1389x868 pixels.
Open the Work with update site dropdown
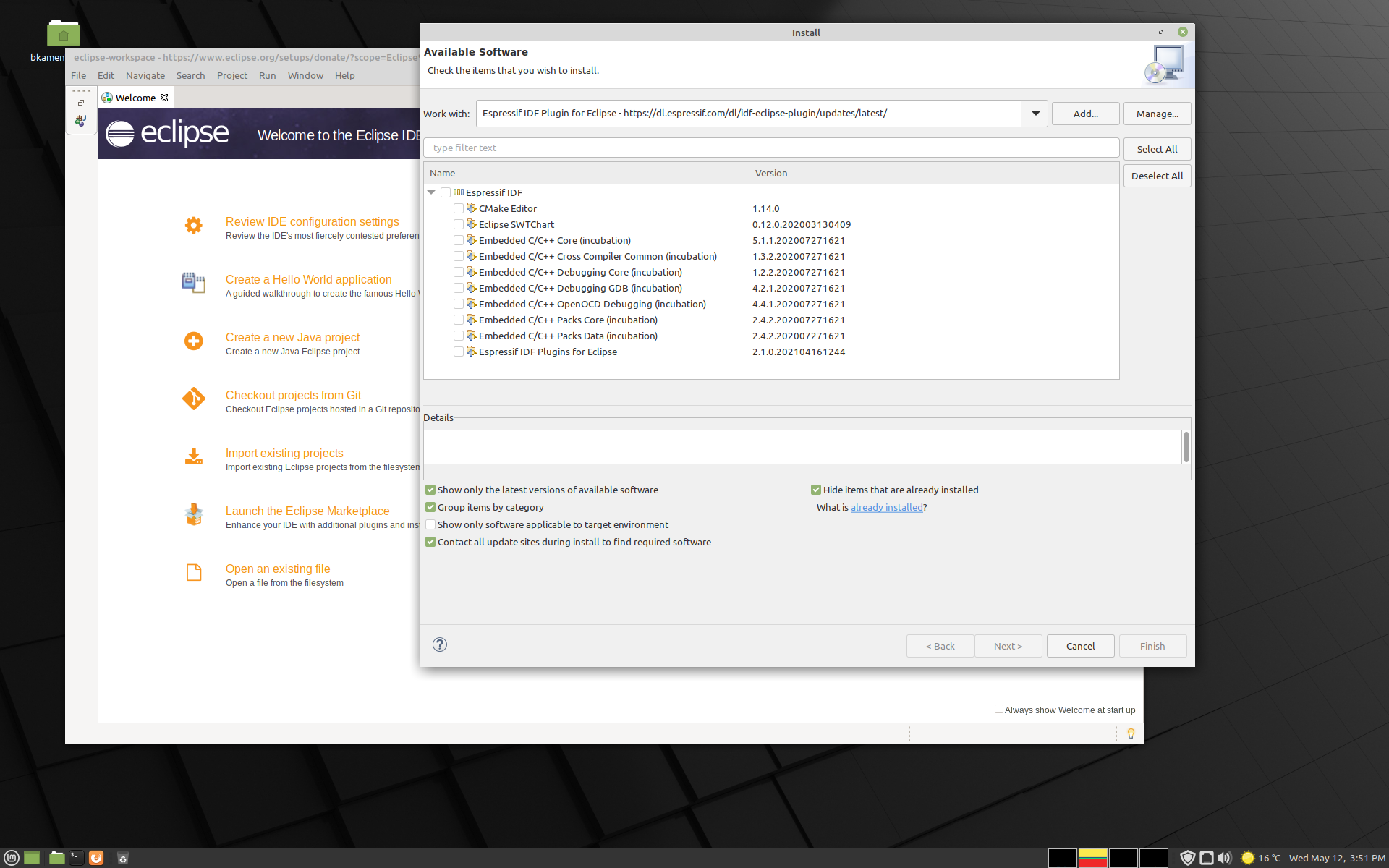tap(1035, 113)
